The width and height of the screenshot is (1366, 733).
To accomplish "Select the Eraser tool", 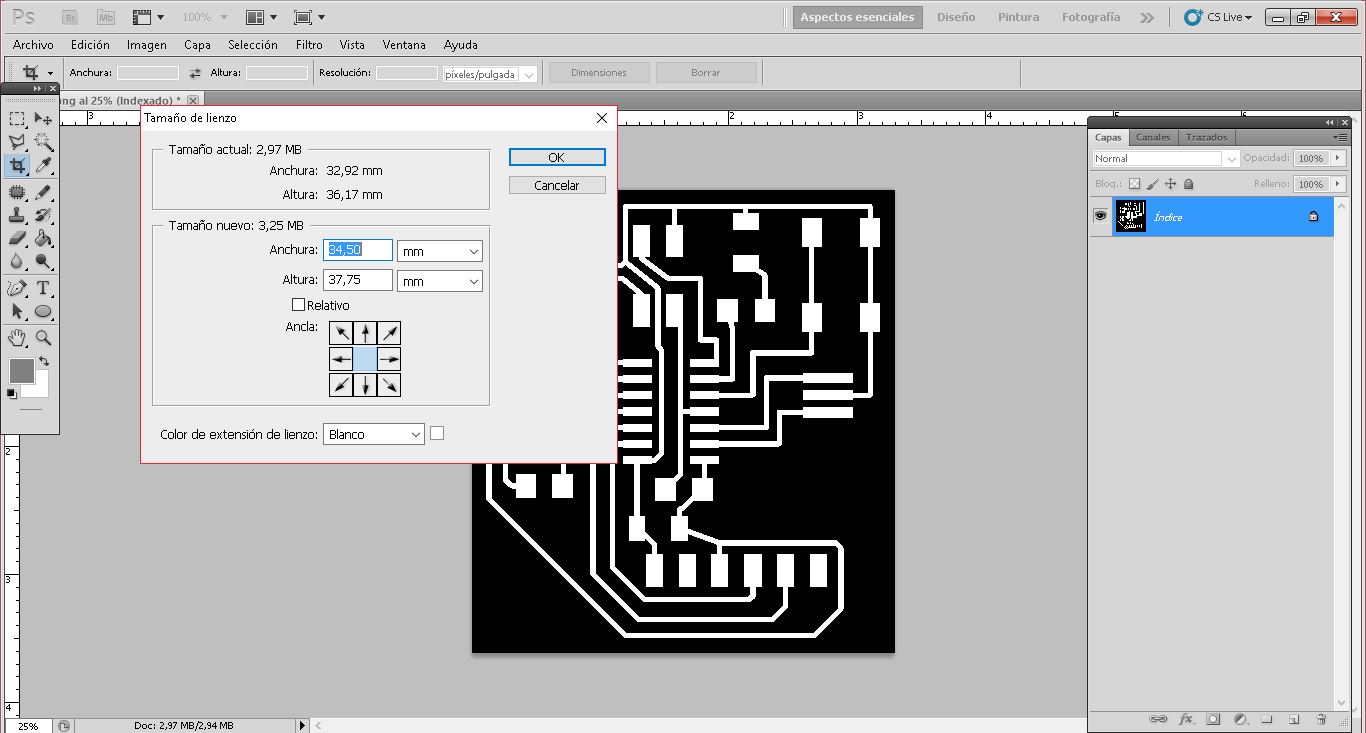I will [x=17, y=238].
